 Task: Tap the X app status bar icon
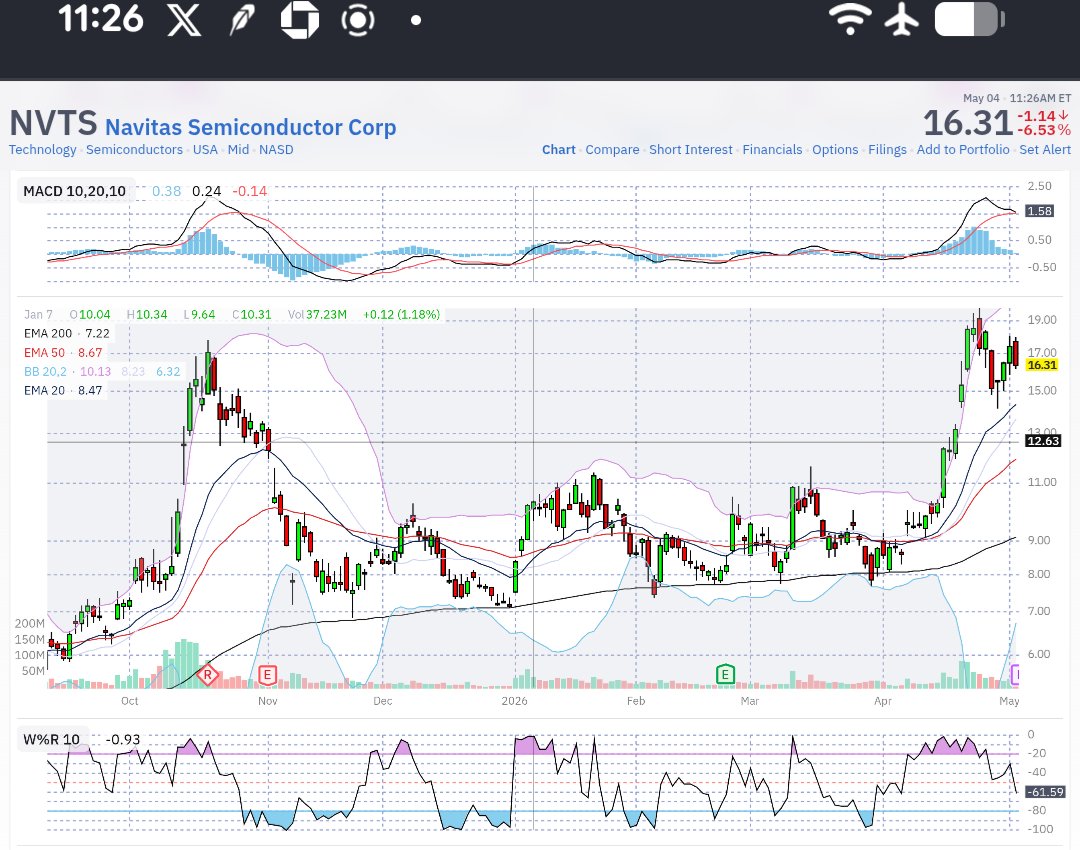click(x=184, y=19)
